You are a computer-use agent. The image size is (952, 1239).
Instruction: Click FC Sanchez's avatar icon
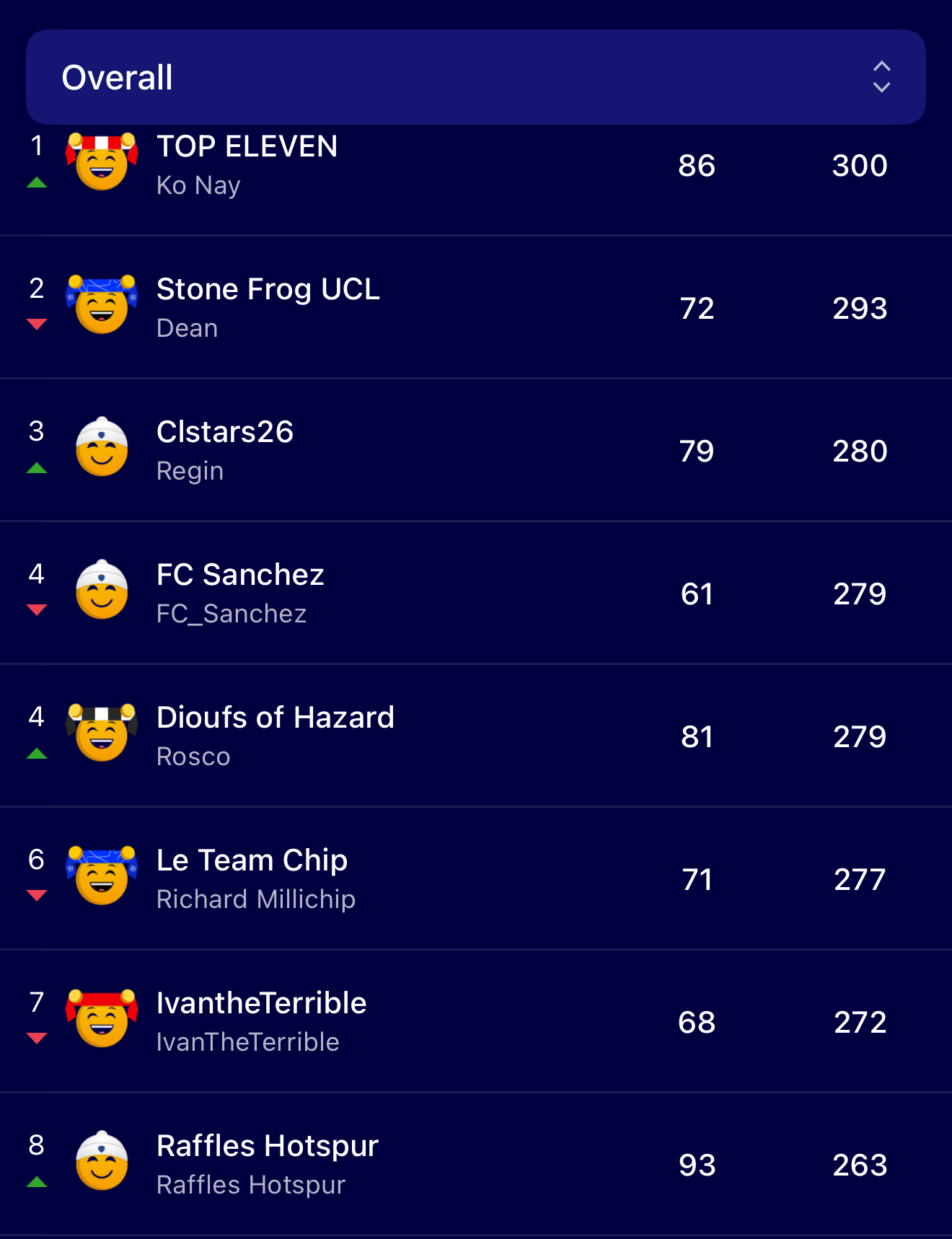click(x=102, y=590)
